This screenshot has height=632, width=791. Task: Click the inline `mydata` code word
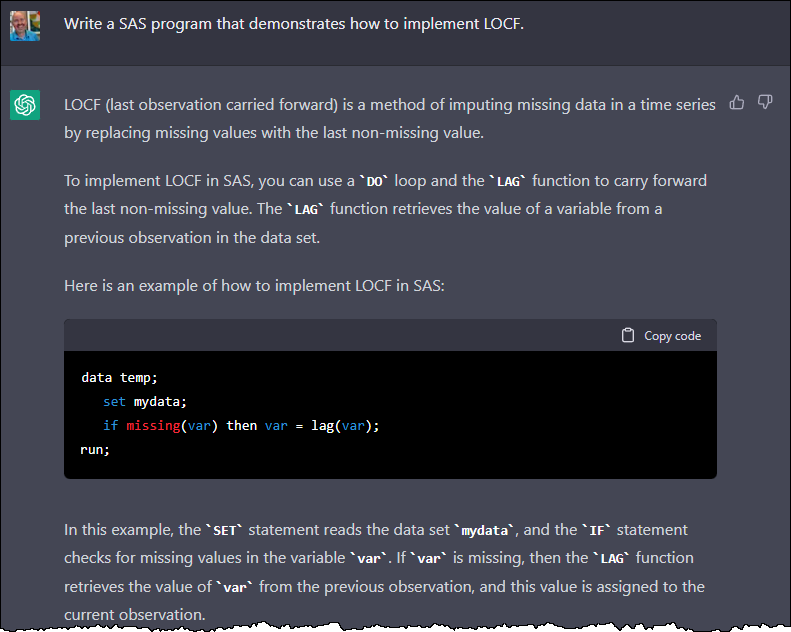(x=485, y=530)
